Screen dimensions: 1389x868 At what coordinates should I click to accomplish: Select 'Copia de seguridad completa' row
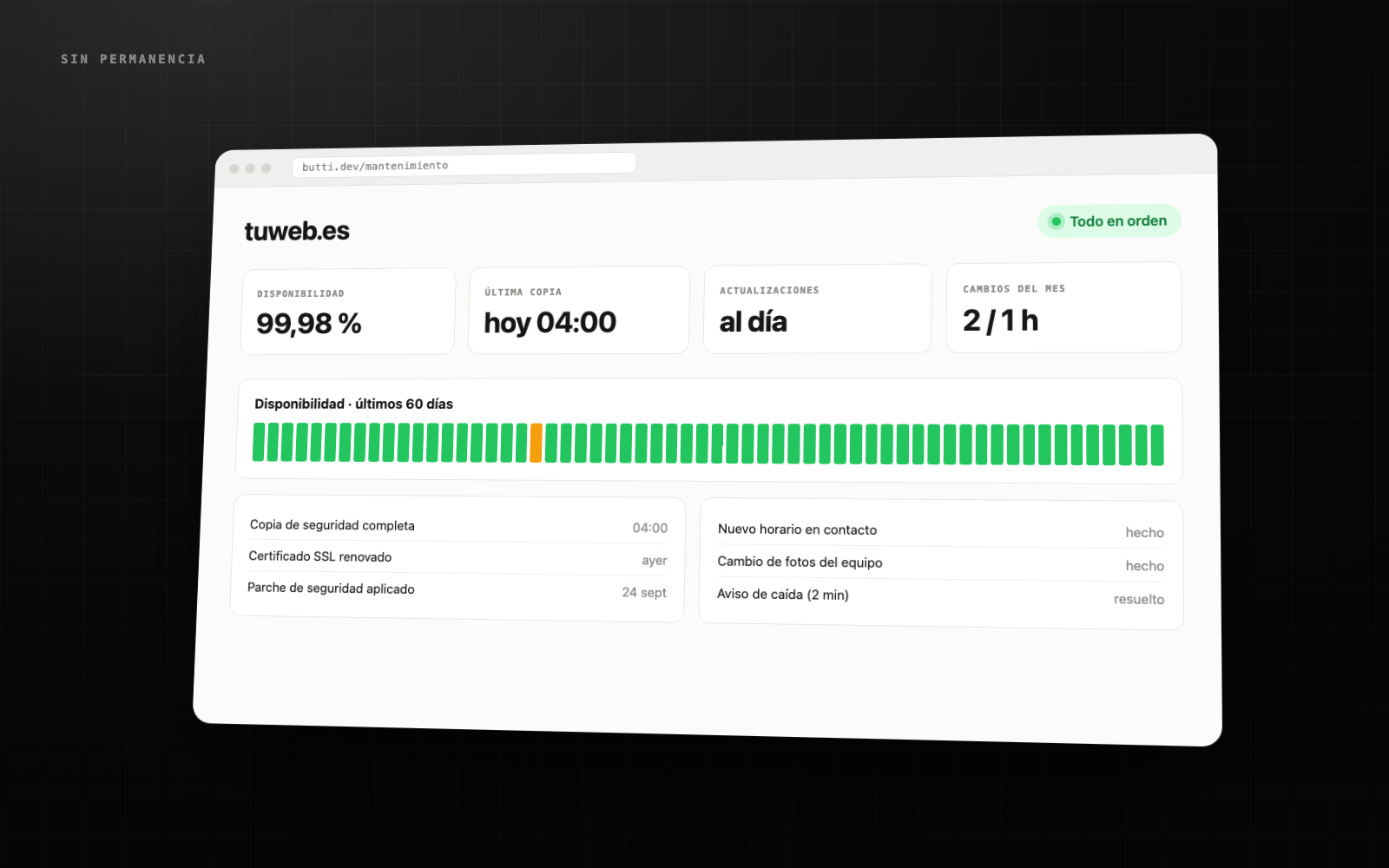pyautogui.click(x=458, y=526)
